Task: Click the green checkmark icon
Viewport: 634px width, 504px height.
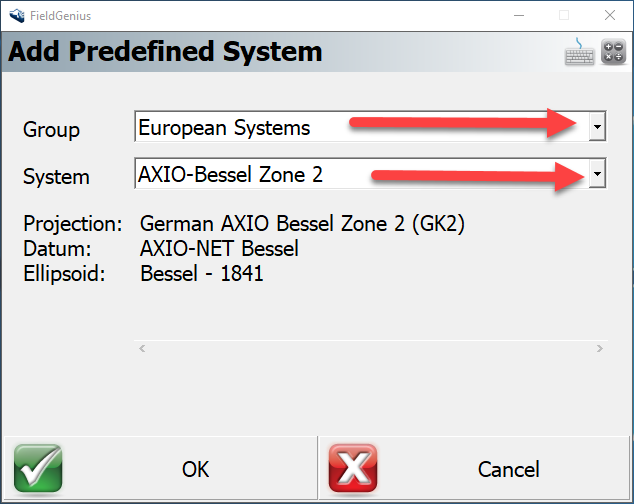Action: [38, 469]
